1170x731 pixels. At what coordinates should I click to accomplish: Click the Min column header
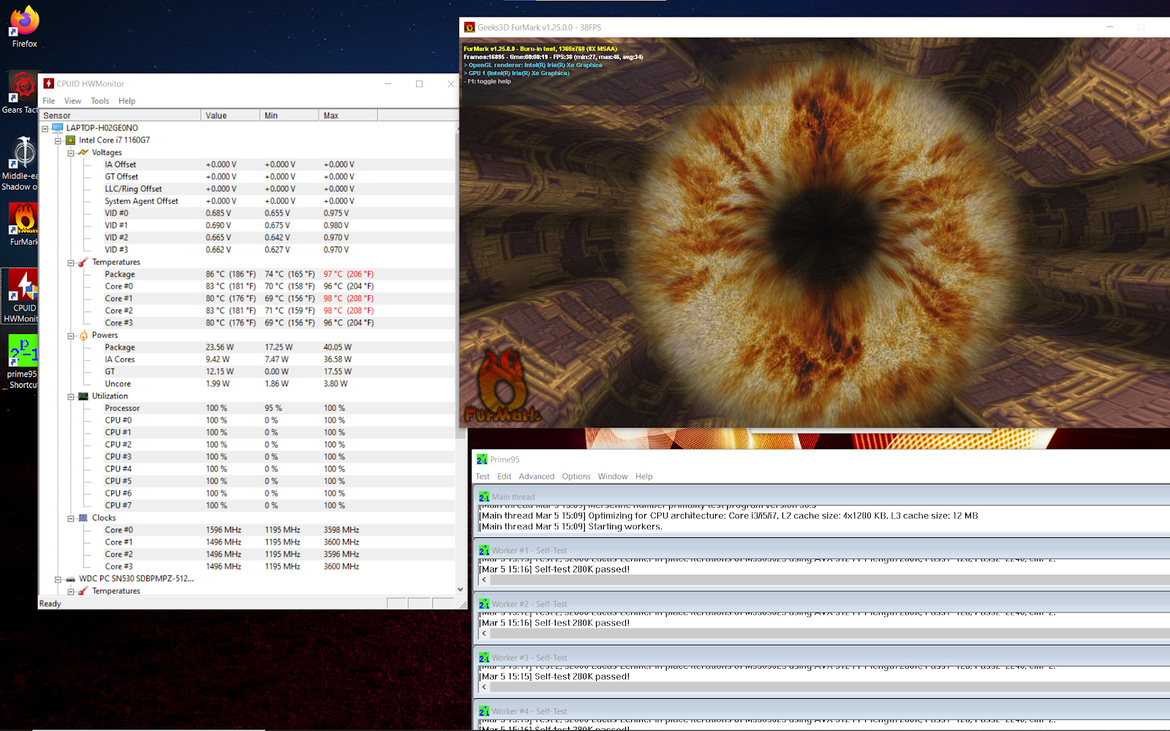coord(290,116)
